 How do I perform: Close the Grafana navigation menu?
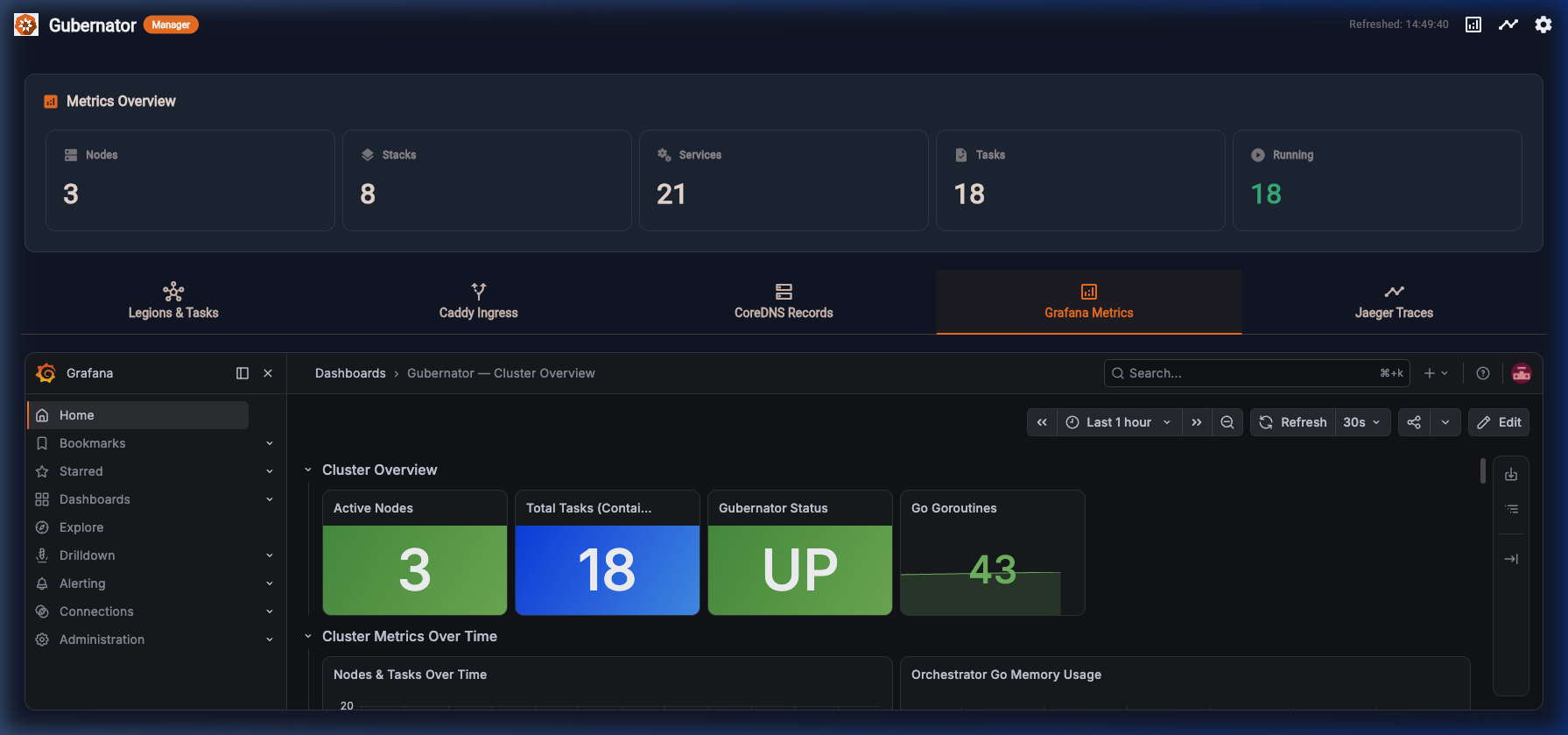(268, 373)
